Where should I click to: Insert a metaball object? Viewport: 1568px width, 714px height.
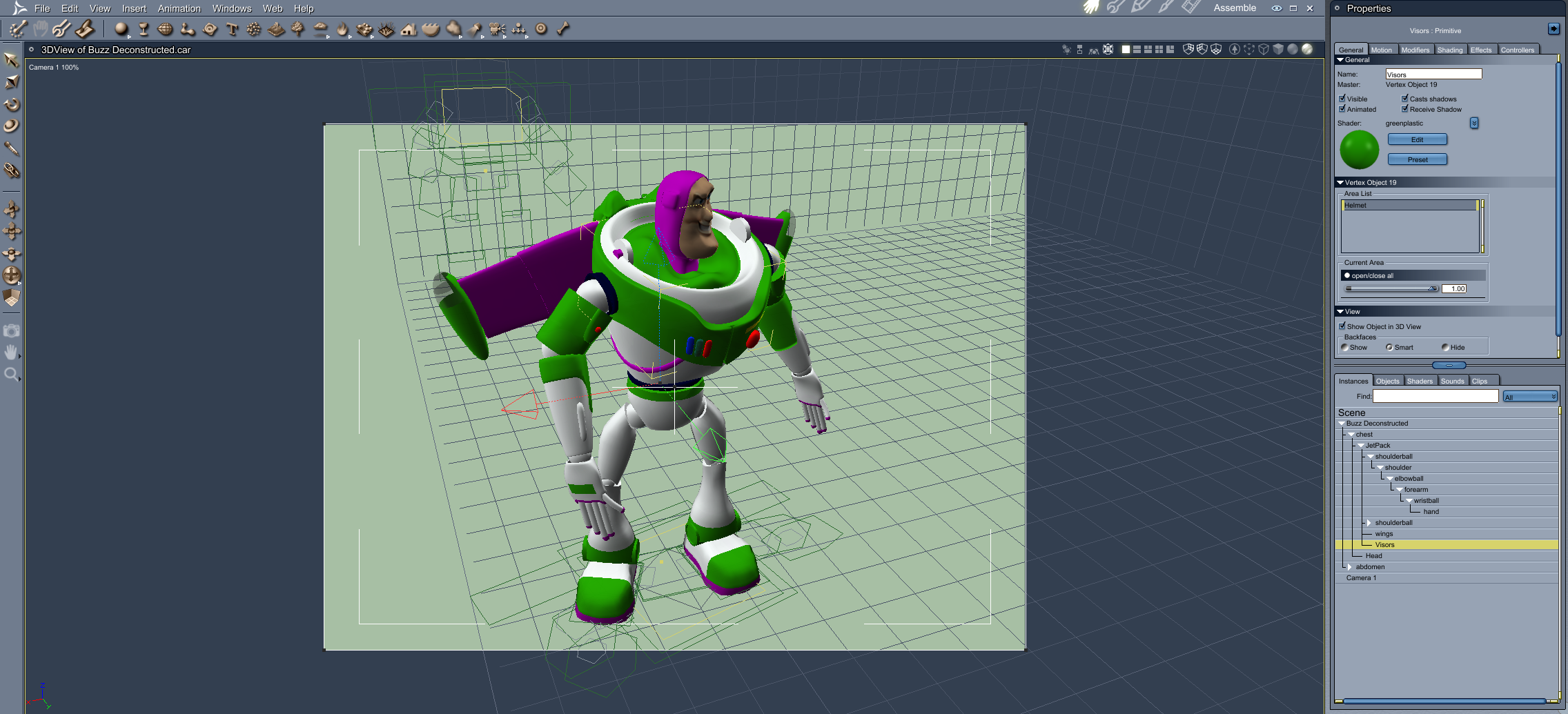click(x=188, y=29)
